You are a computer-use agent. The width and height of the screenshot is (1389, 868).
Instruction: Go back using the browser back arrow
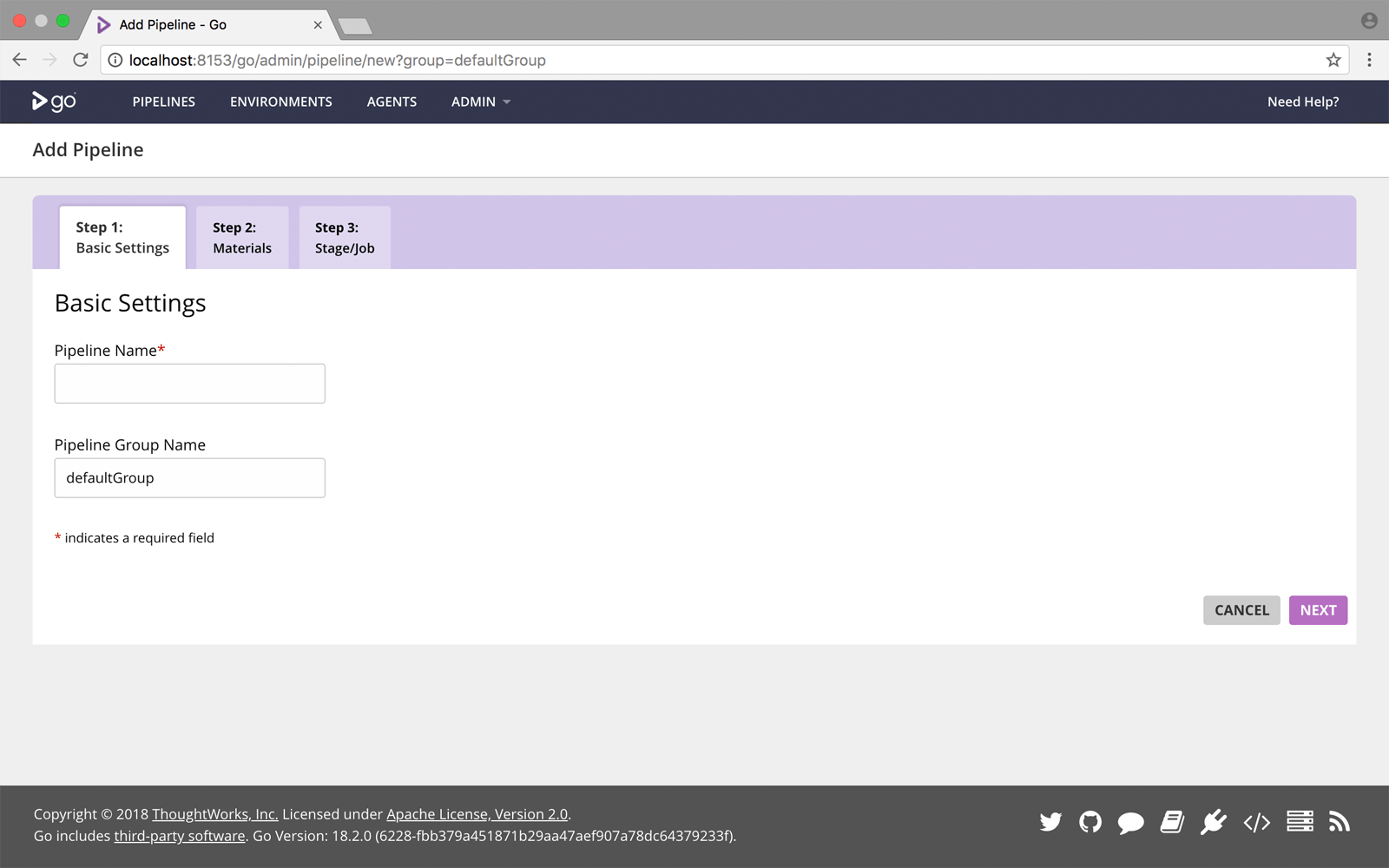point(20,60)
